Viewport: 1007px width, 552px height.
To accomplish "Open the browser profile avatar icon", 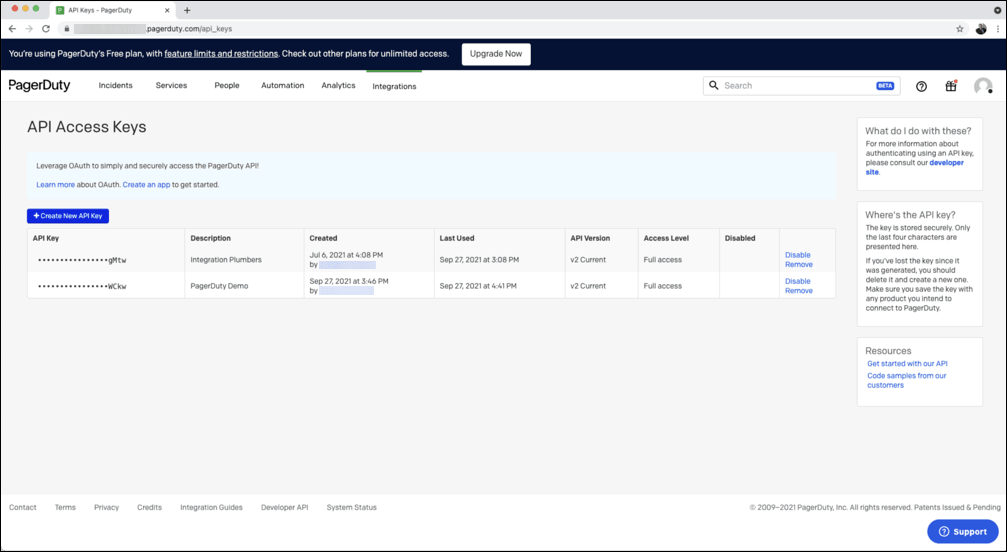I will coord(981,29).
